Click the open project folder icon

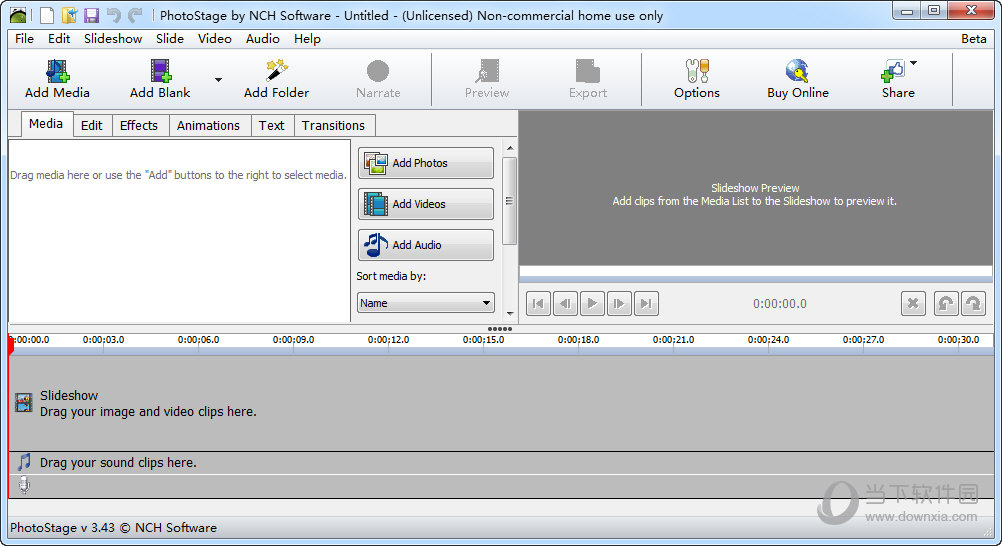69,15
